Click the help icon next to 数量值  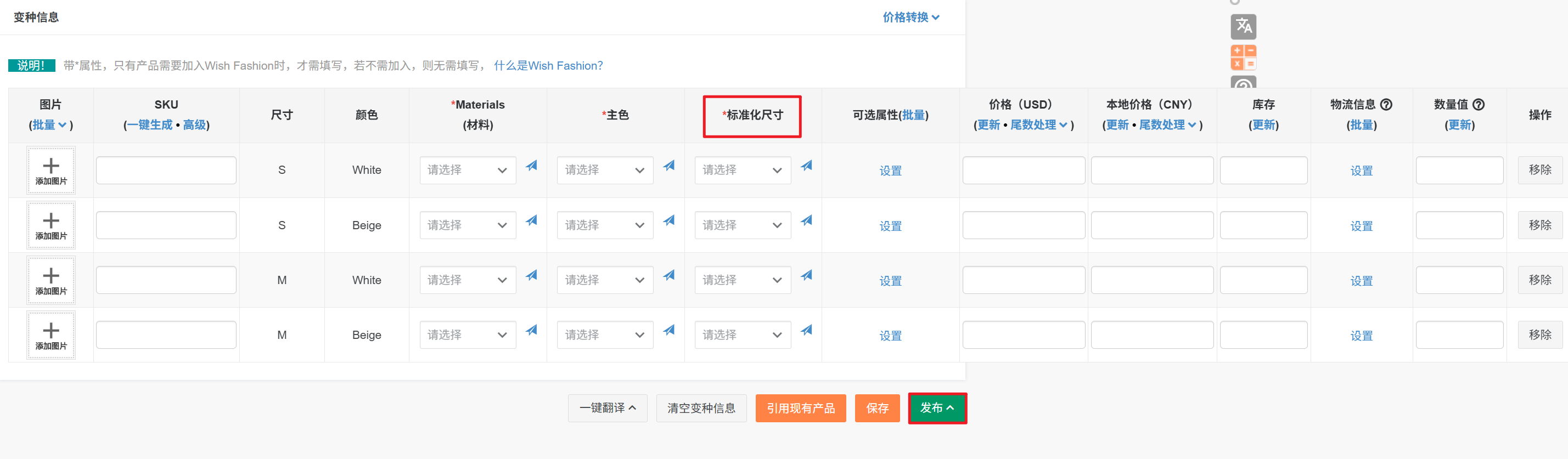pyautogui.click(x=1478, y=105)
